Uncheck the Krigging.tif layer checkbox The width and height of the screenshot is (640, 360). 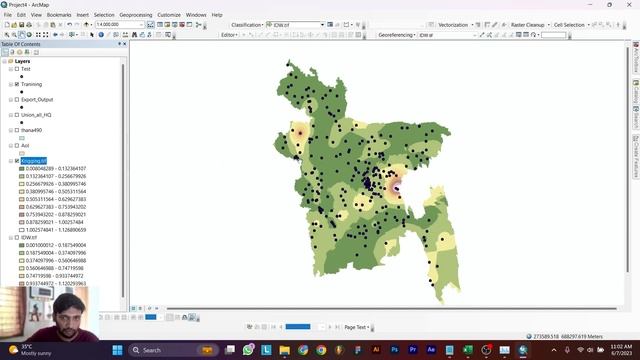(17, 161)
